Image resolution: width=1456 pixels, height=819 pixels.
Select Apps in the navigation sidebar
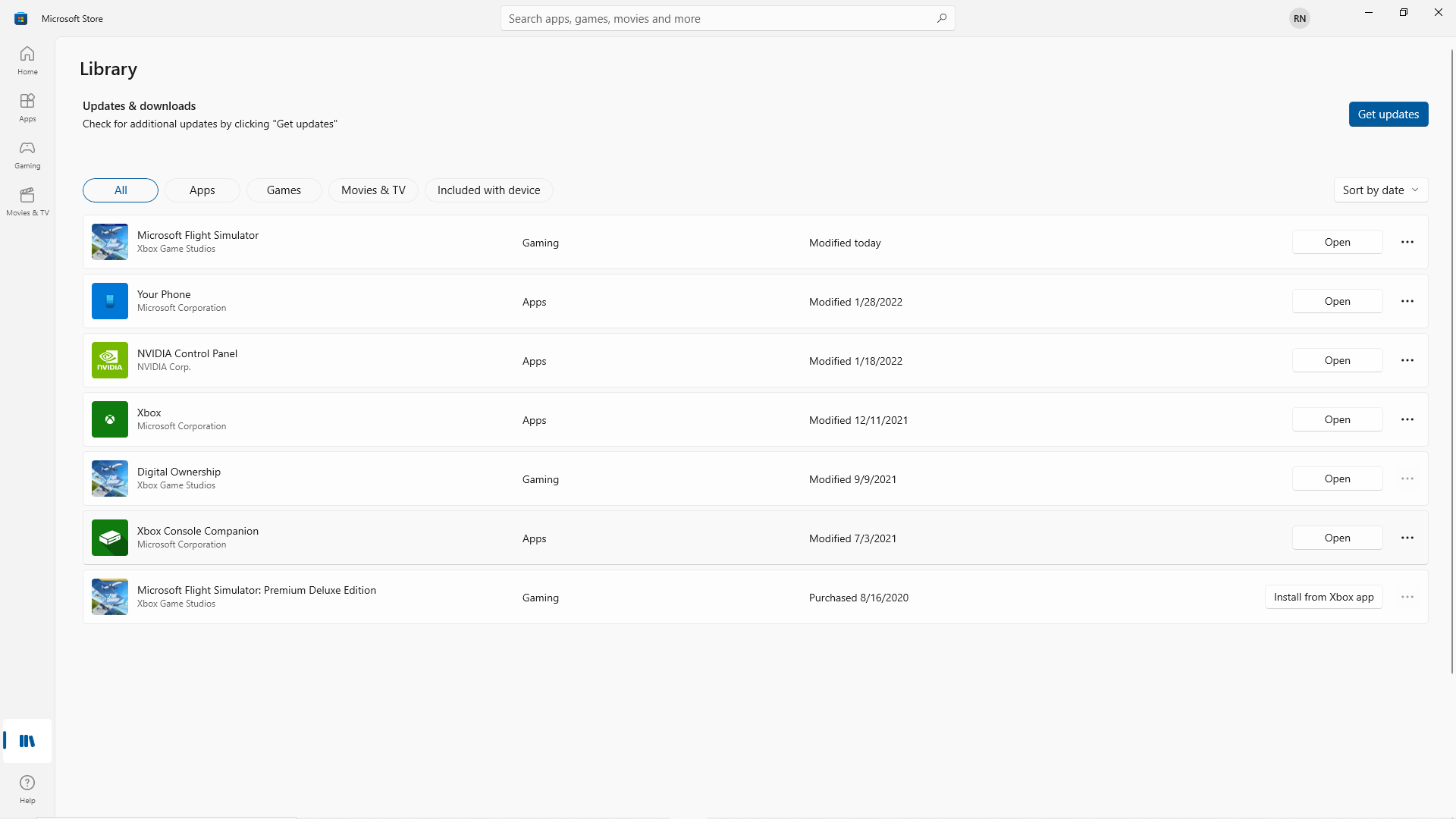click(x=27, y=108)
